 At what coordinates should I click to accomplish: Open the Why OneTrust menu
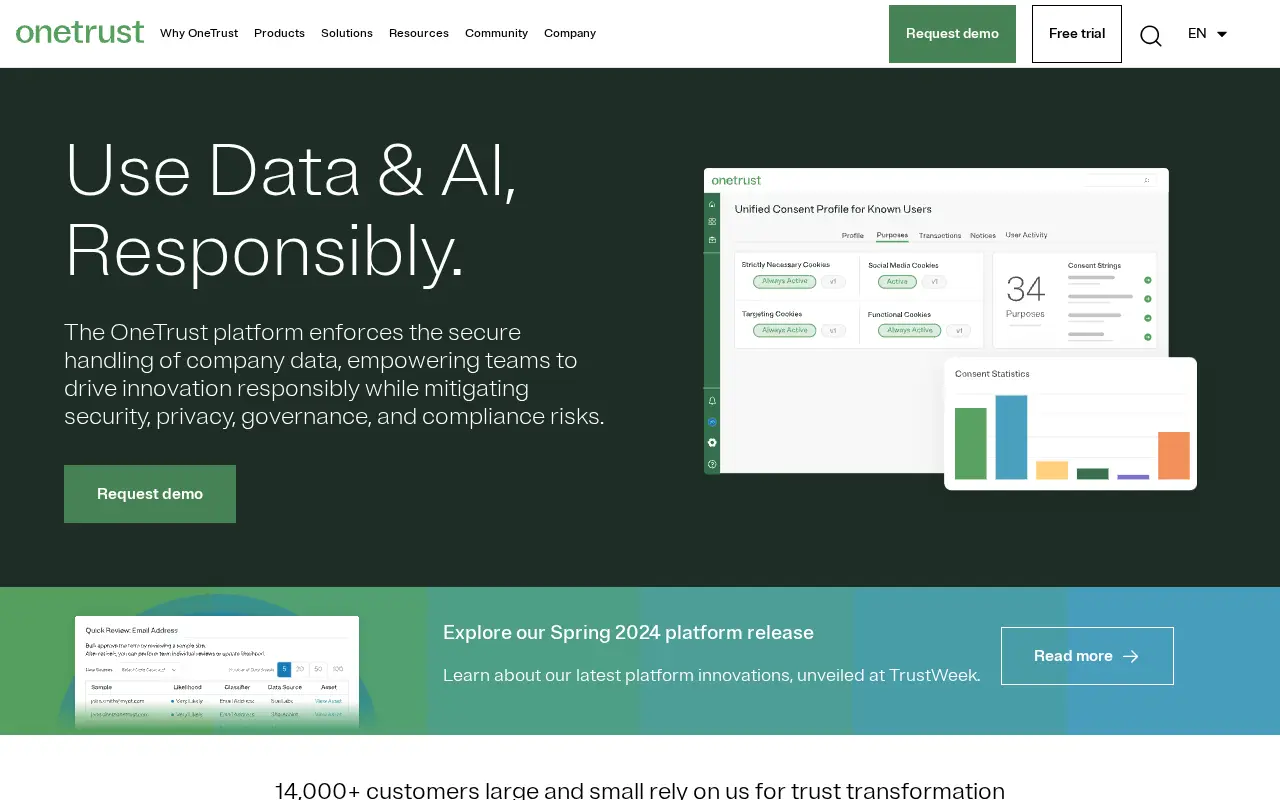199,33
